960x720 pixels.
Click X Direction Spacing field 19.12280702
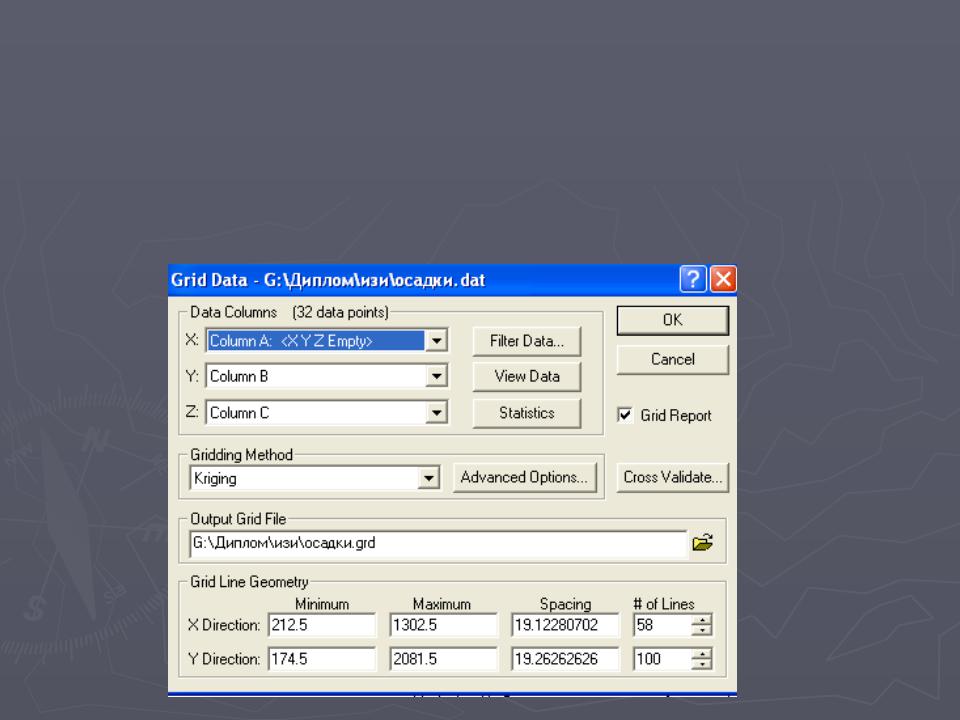pos(565,625)
